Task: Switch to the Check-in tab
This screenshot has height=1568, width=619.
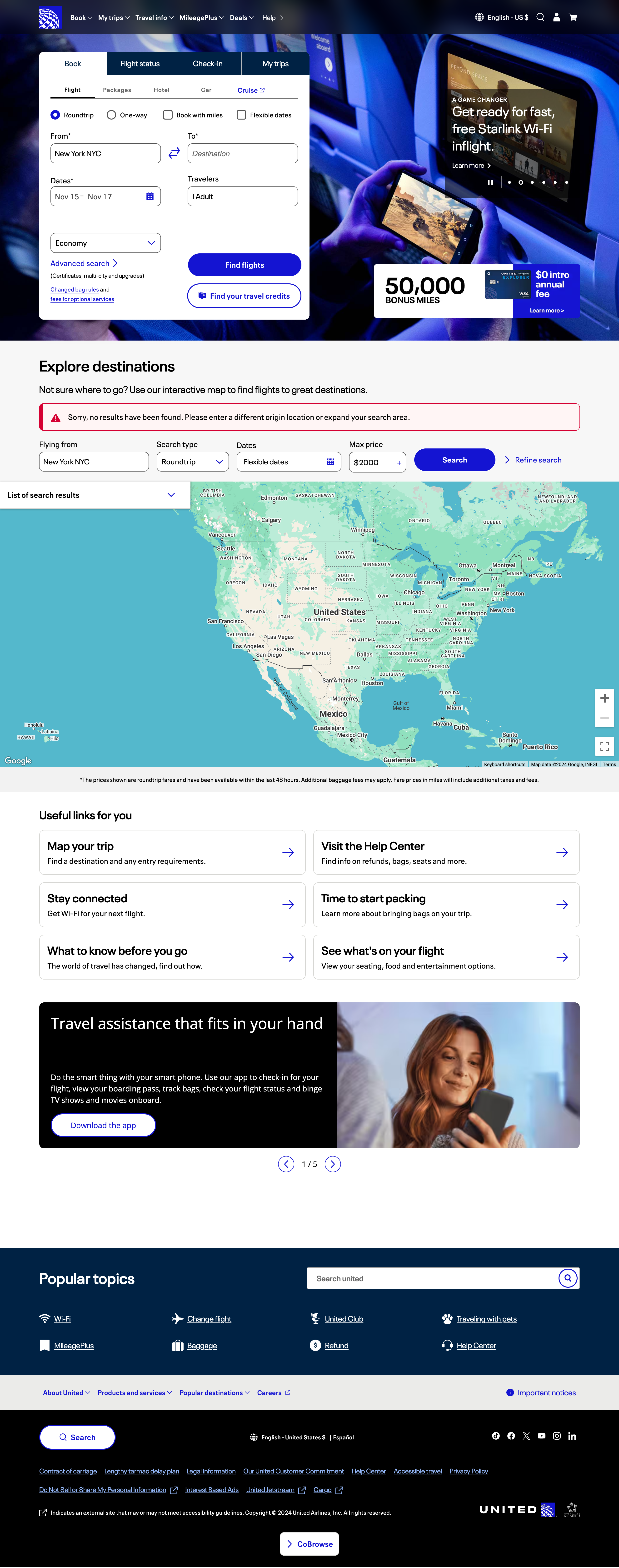Action: [208, 63]
